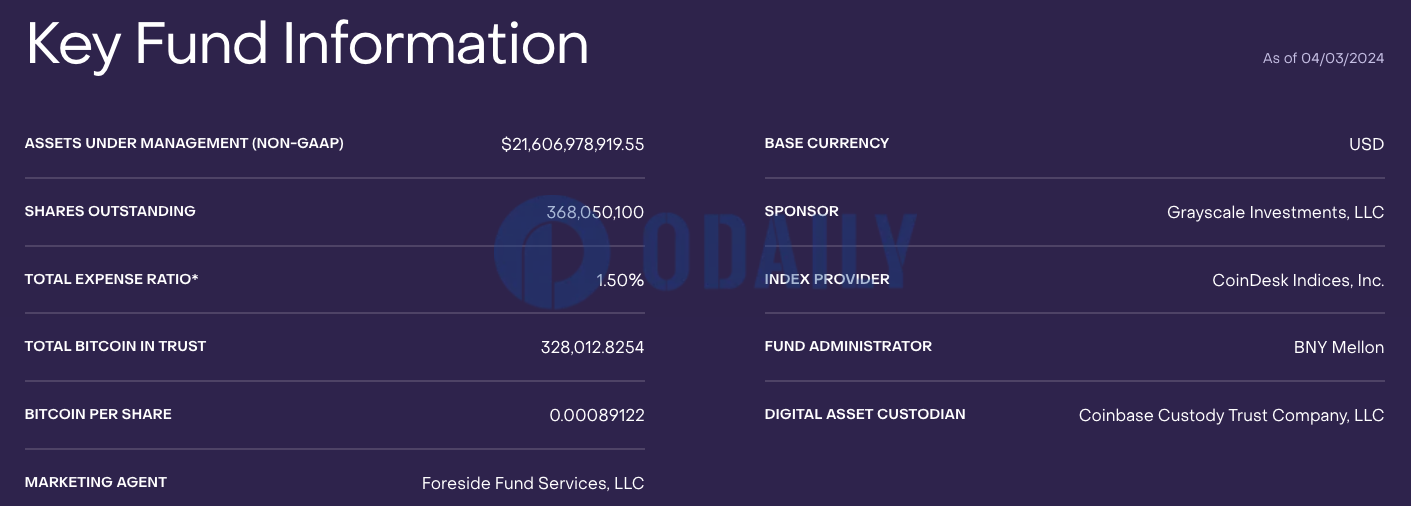Click CoinDesk Indices, Inc. provider text
Image resolution: width=1411 pixels, height=506 pixels.
1298,280
